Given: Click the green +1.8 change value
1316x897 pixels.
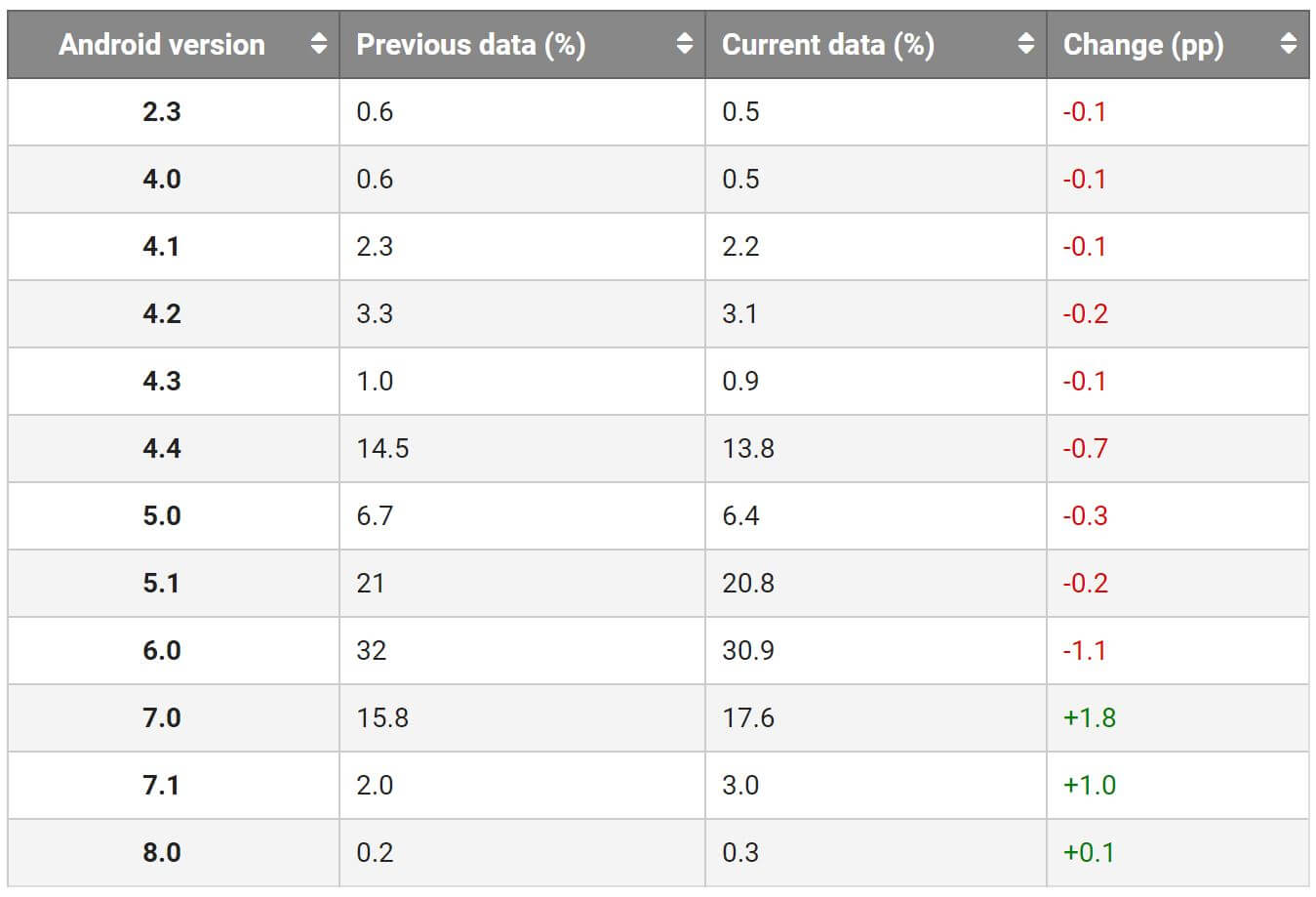Looking at the screenshot, I should coord(1089,717).
